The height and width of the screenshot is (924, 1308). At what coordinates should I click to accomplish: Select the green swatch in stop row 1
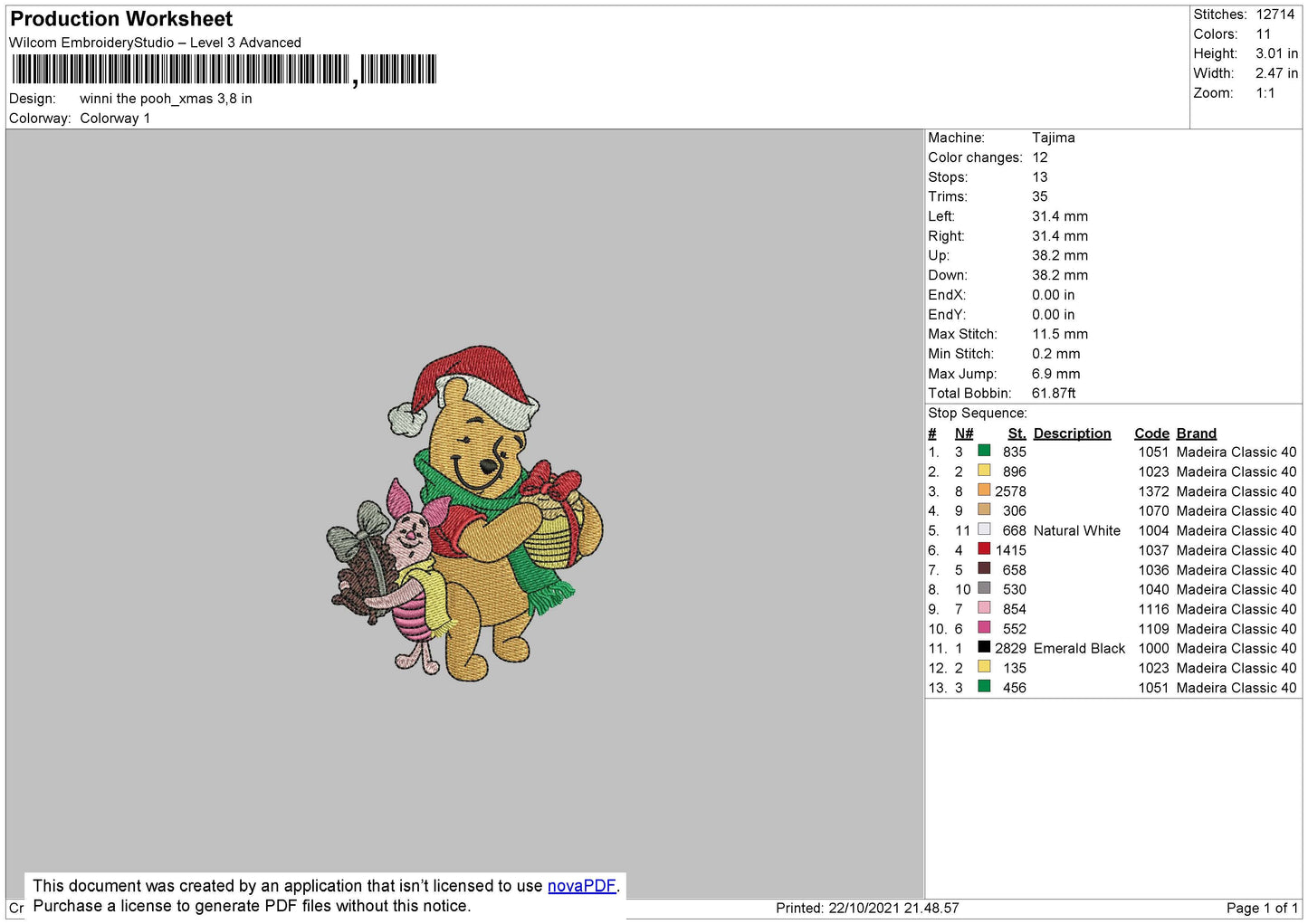point(984,451)
